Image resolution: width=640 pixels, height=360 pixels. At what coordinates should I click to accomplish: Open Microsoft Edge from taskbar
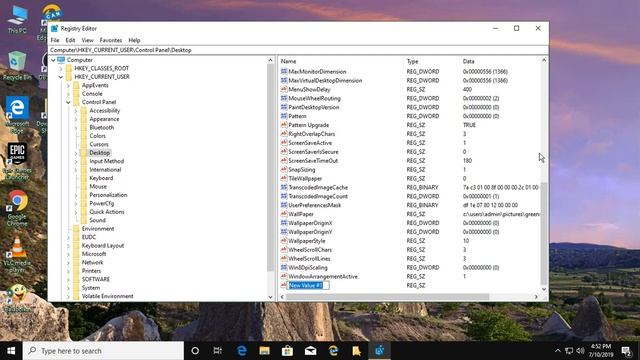coord(242,351)
